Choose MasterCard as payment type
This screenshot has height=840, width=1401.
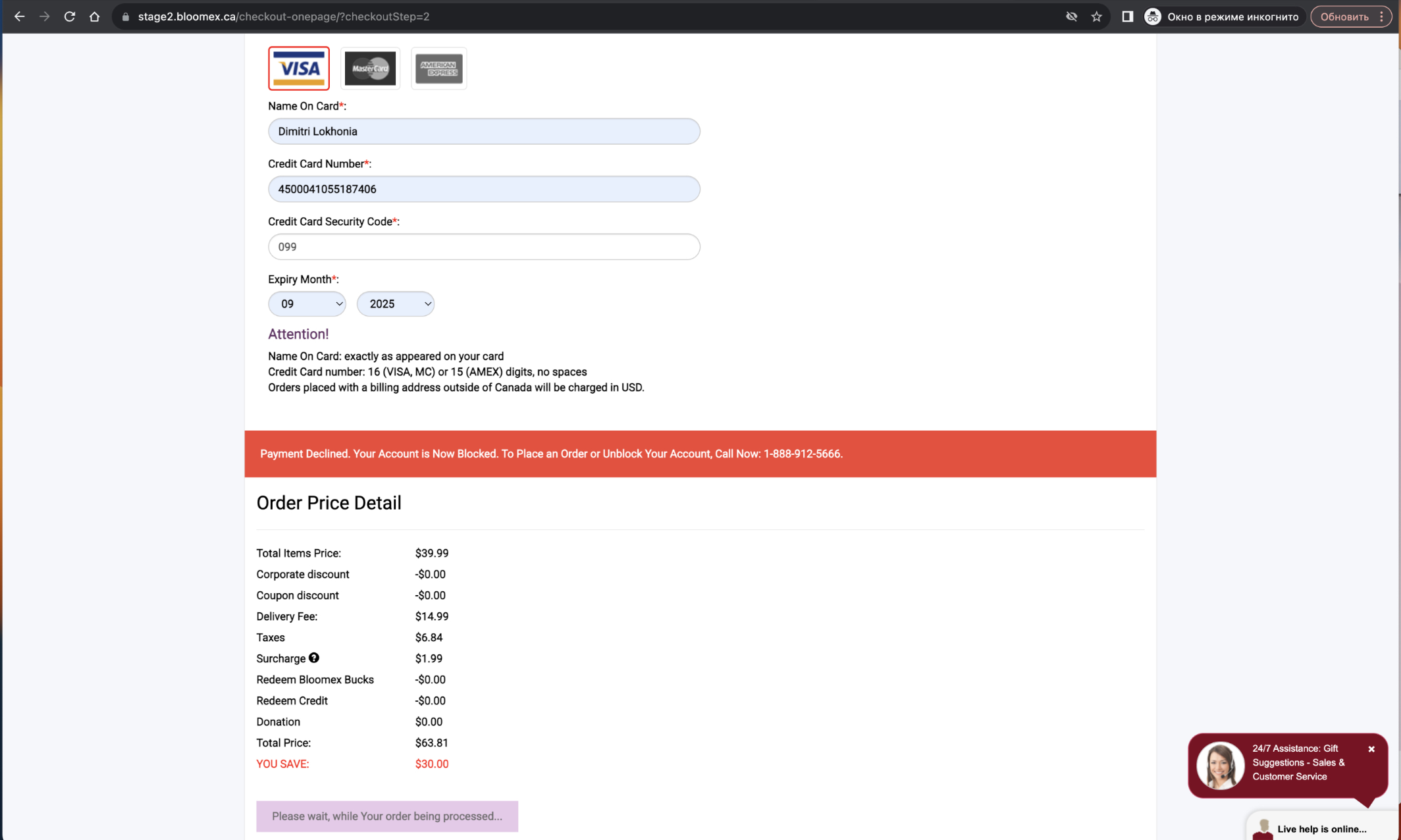[x=370, y=68]
